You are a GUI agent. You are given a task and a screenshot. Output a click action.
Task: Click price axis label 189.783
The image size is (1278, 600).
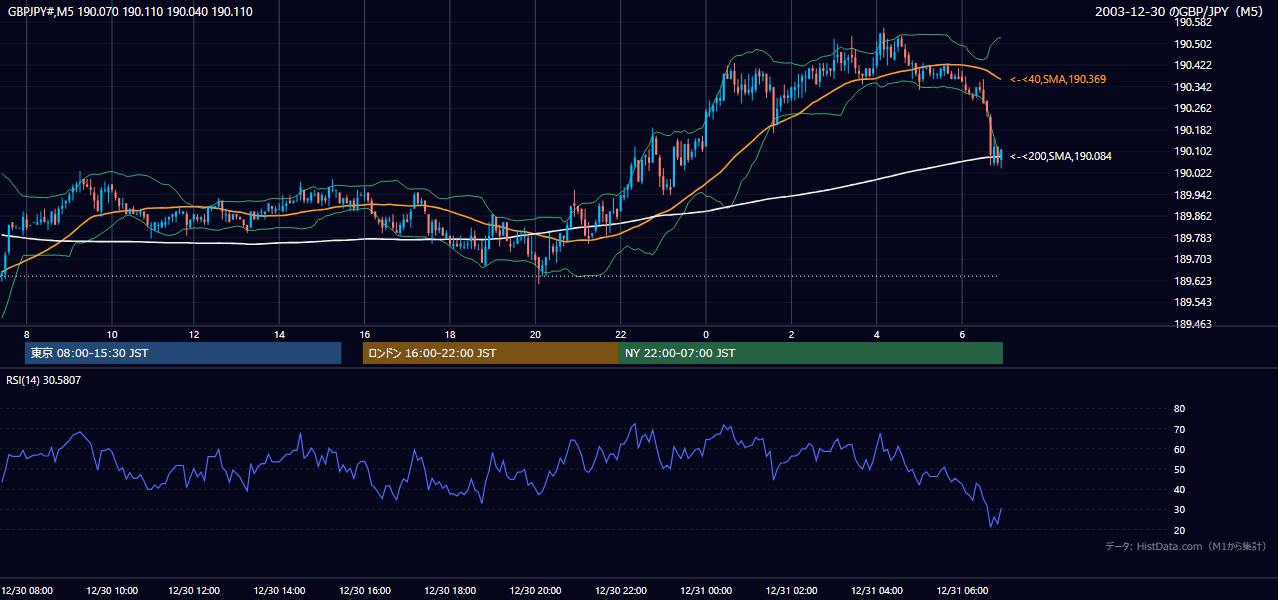[1193, 238]
